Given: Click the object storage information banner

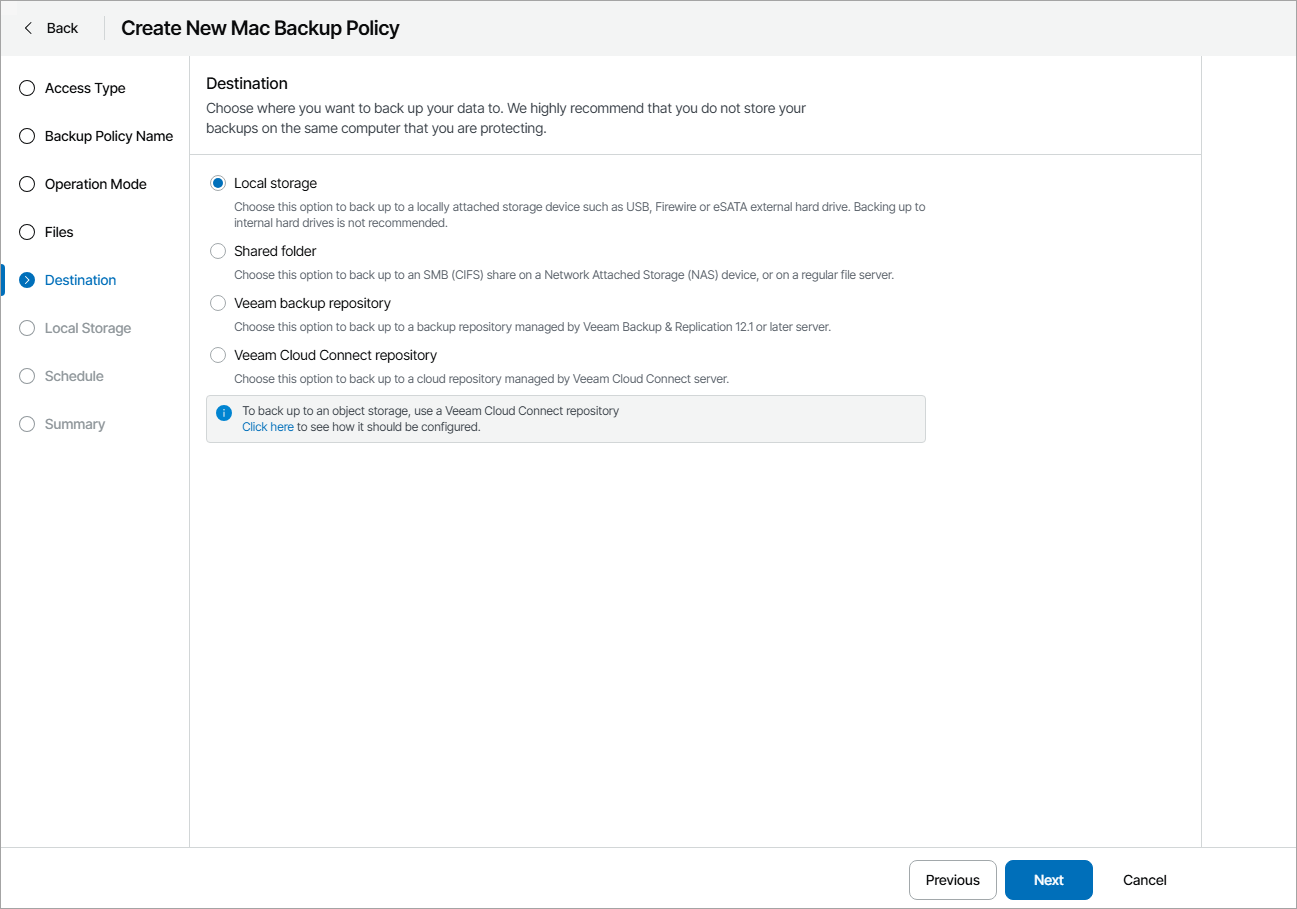Looking at the screenshot, I should pyautogui.click(x=565, y=418).
